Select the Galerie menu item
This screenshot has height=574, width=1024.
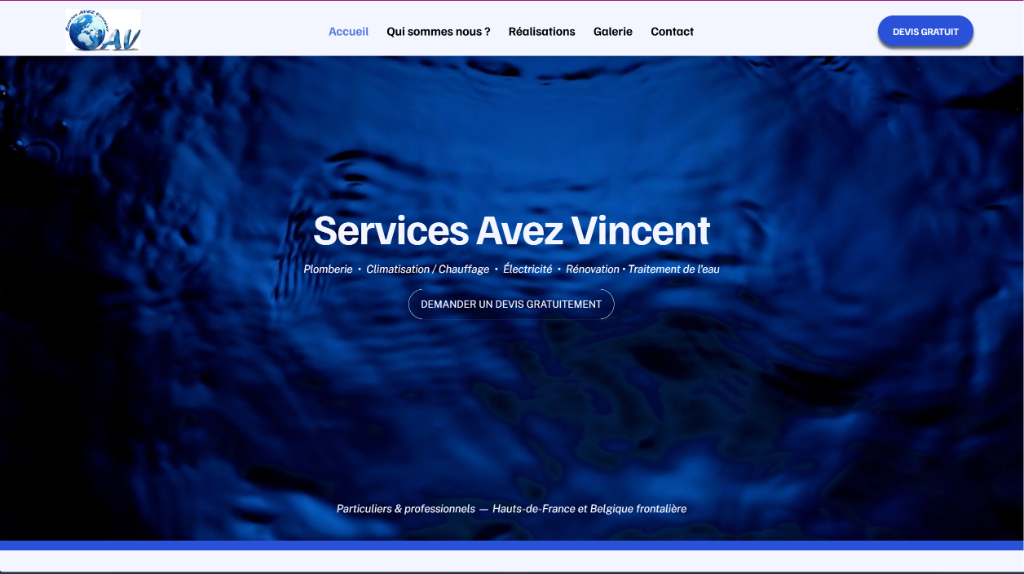613,31
